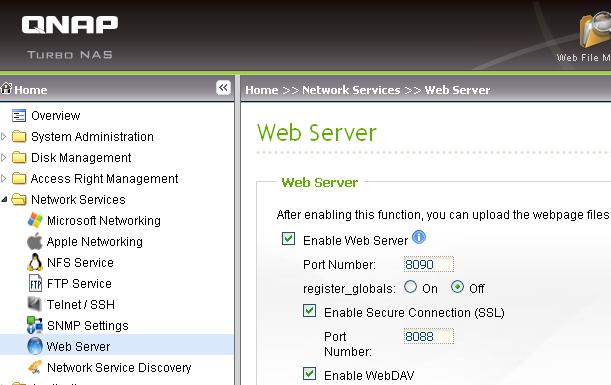This screenshot has height=385, width=611.
Task: Click the Network Services open folder icon
Action: [x=19, y=200]
